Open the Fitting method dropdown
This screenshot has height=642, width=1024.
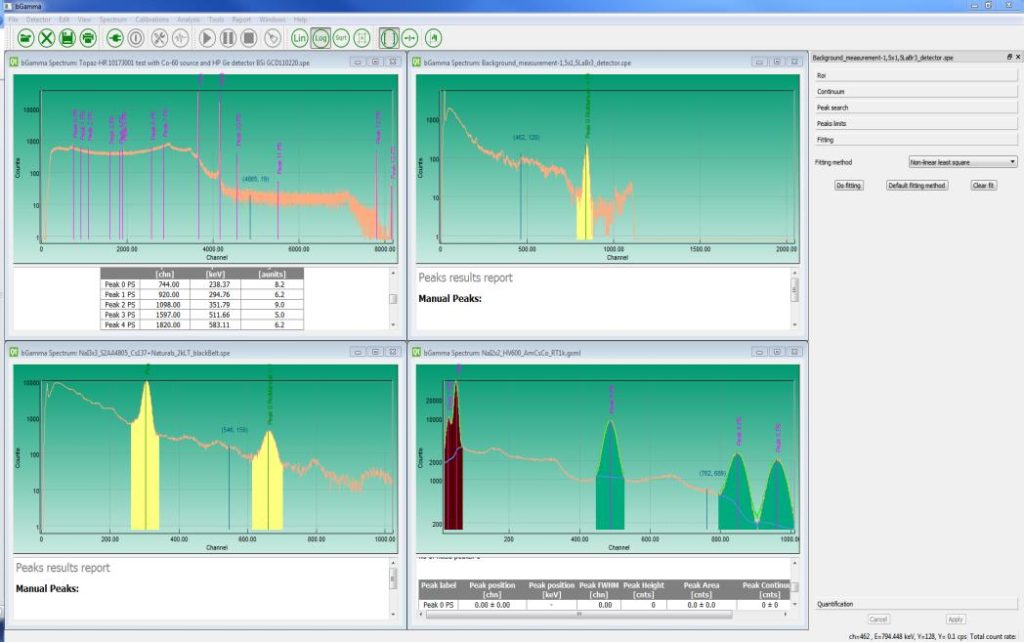click(962, 161)
